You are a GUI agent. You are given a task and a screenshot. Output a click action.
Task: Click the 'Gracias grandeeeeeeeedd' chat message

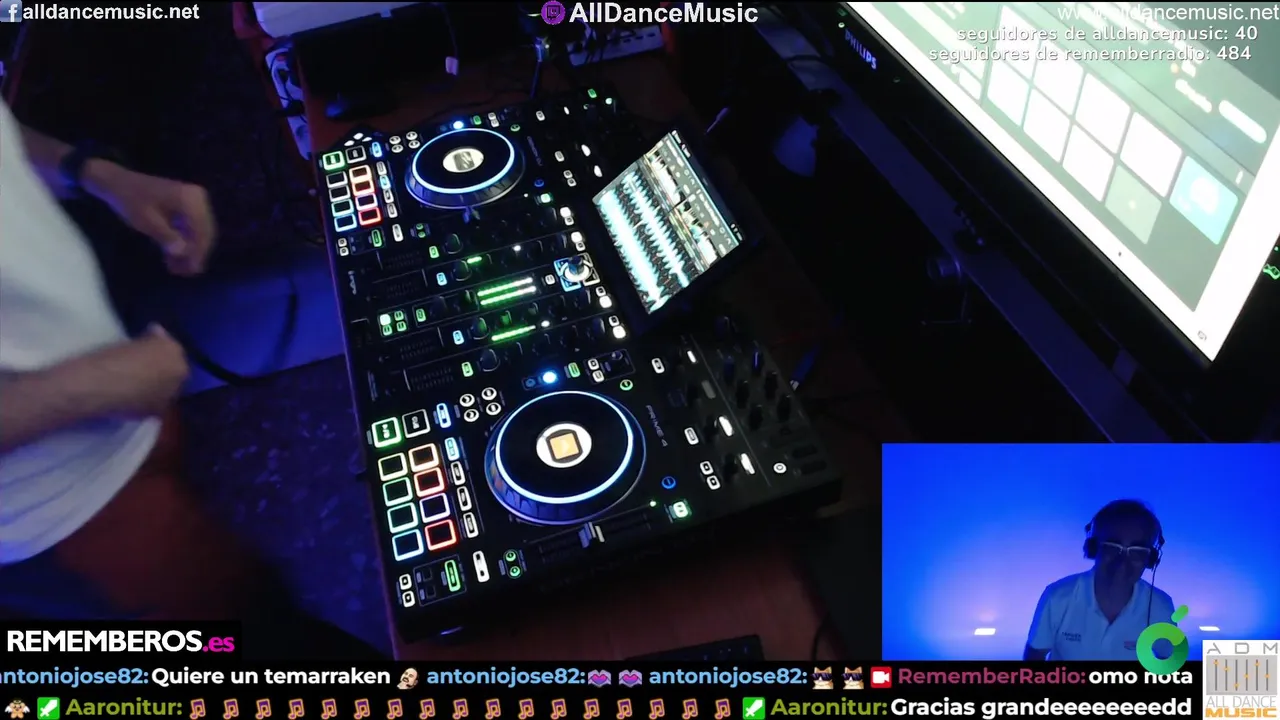[x=1041, y=708]
